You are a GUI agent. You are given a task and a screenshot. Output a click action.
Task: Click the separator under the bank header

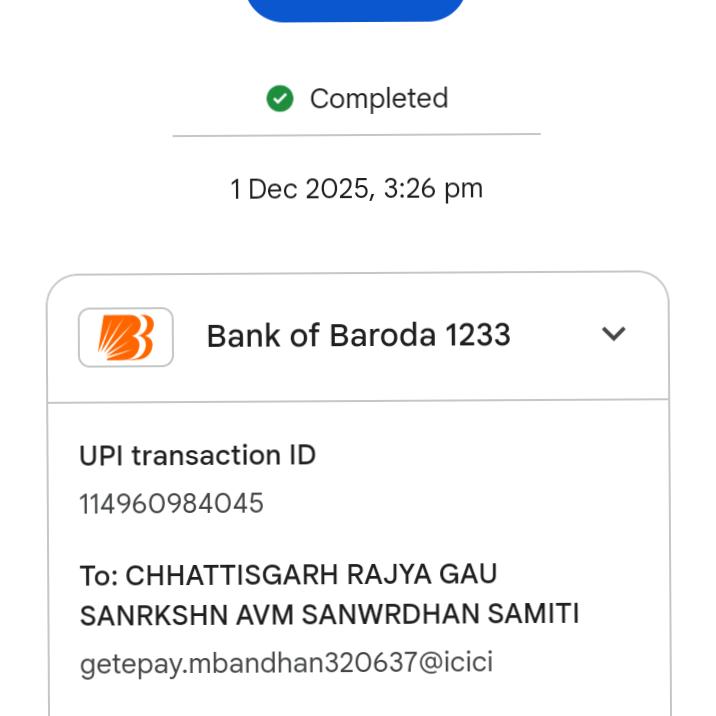(x=357, y=400)
